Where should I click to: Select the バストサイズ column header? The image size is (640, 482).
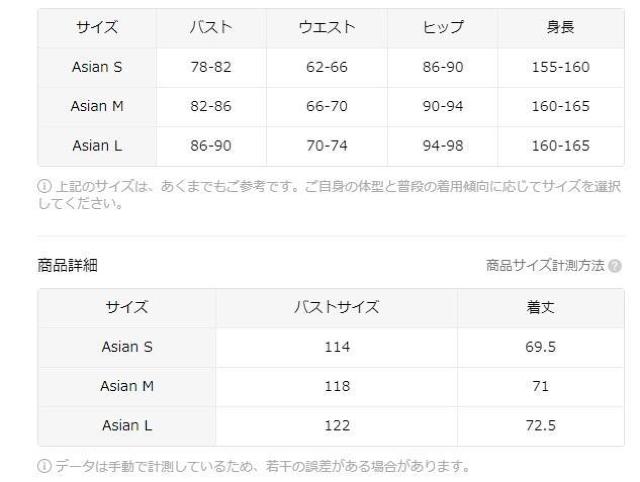[x=337, y=307]
